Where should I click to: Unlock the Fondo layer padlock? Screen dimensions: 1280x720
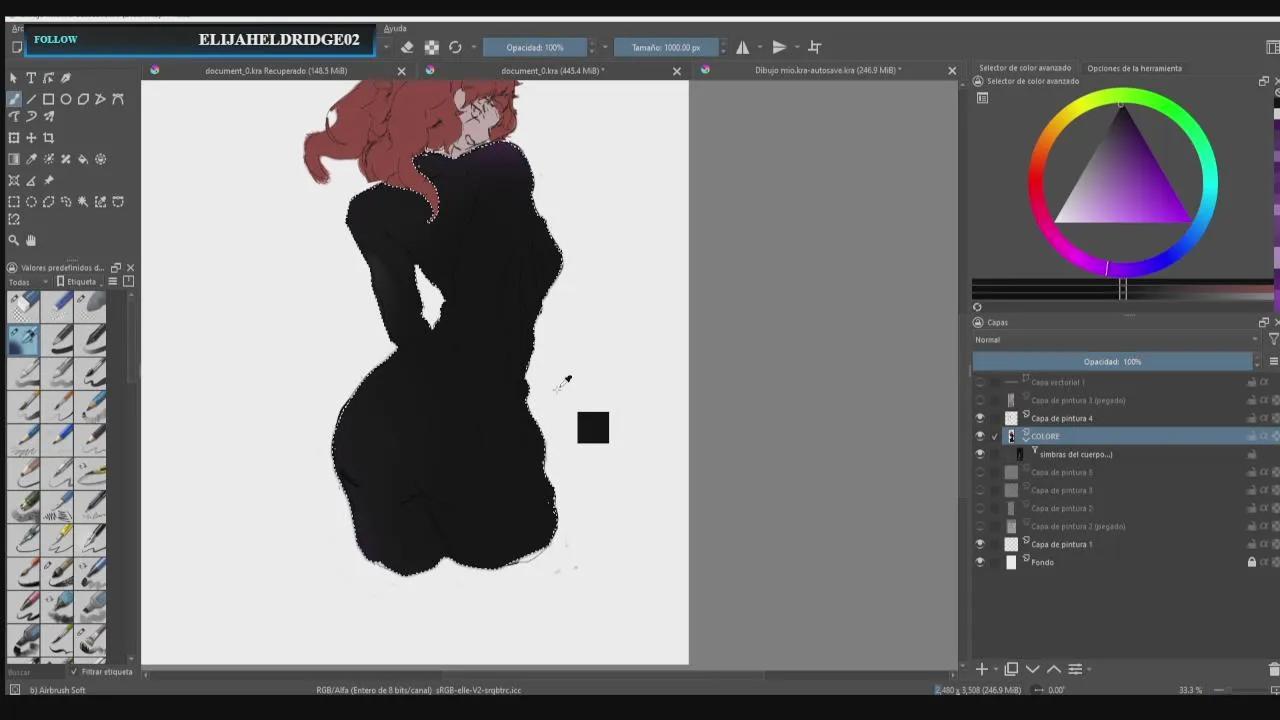pyautogui.click(x=1251, y=562)
